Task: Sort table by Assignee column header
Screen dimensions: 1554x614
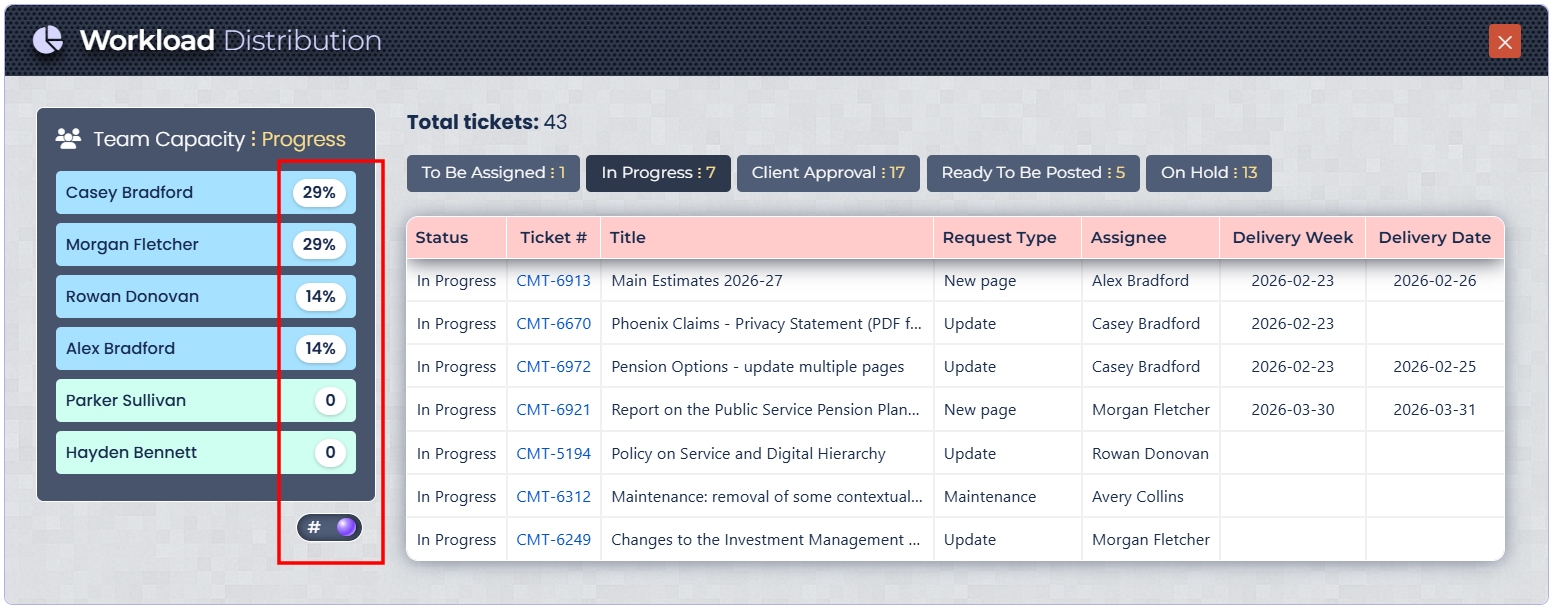Action: (1128, 238)
